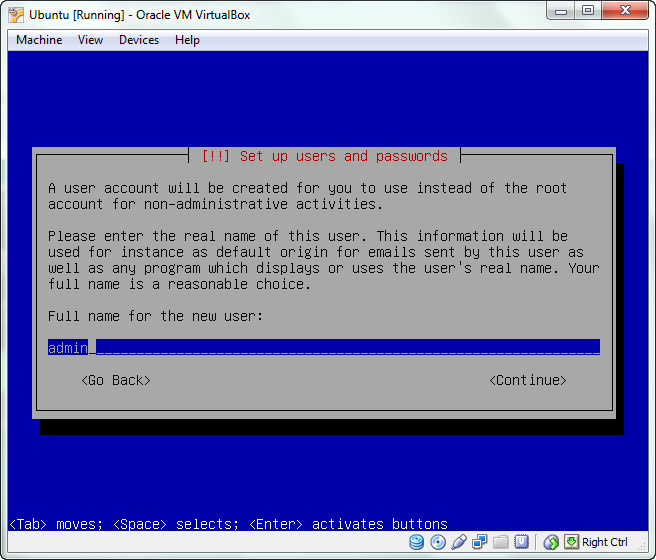The image size is (656, 560).
Task: Open the Help menu
Action: (x=187, y=40)
